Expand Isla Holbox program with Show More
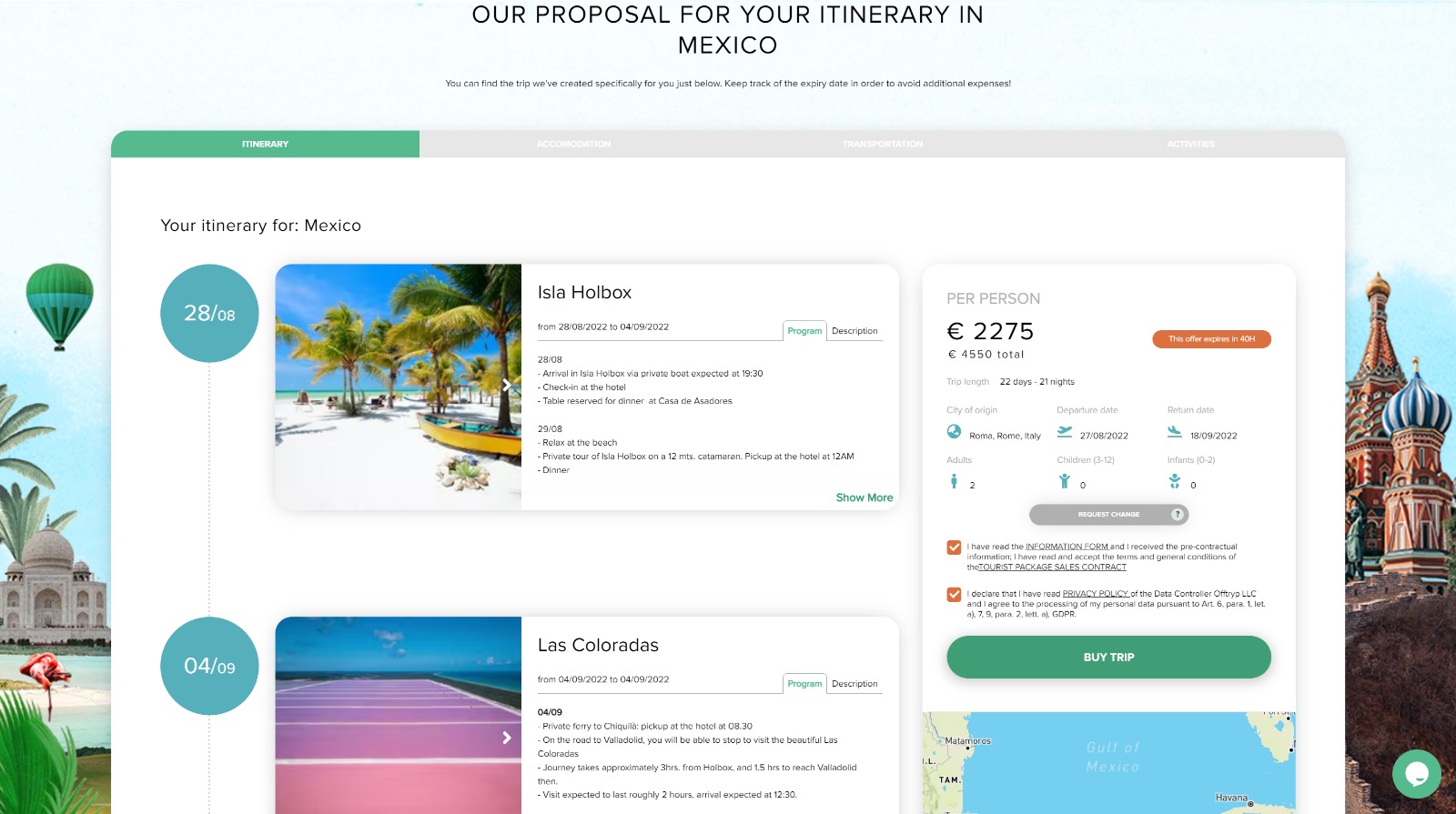The height and width of the screenshot is (814, 1456). point(864,497)
